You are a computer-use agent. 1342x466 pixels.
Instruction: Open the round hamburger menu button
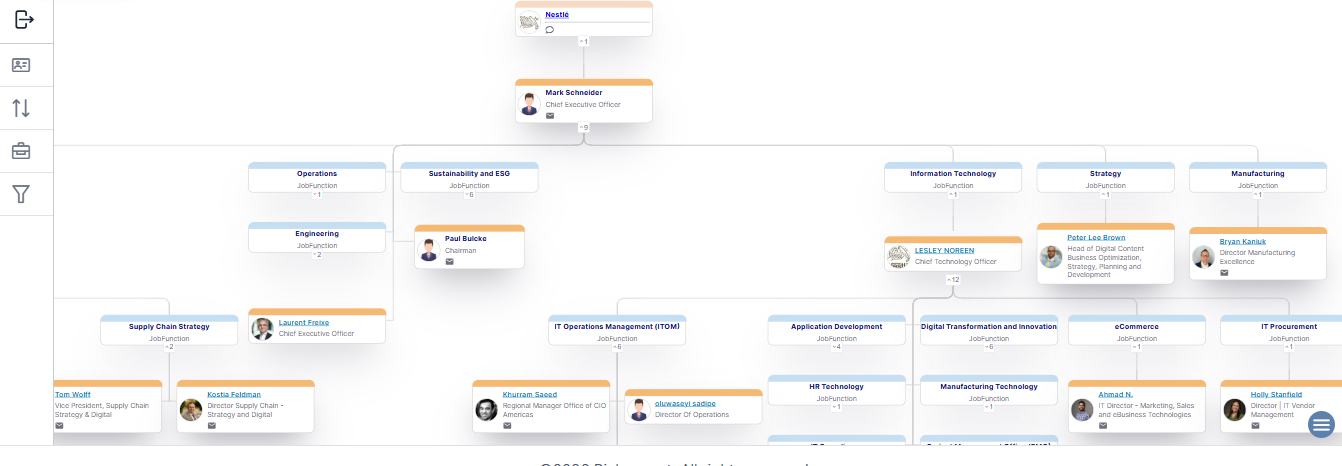click(x=1321, y=425)
